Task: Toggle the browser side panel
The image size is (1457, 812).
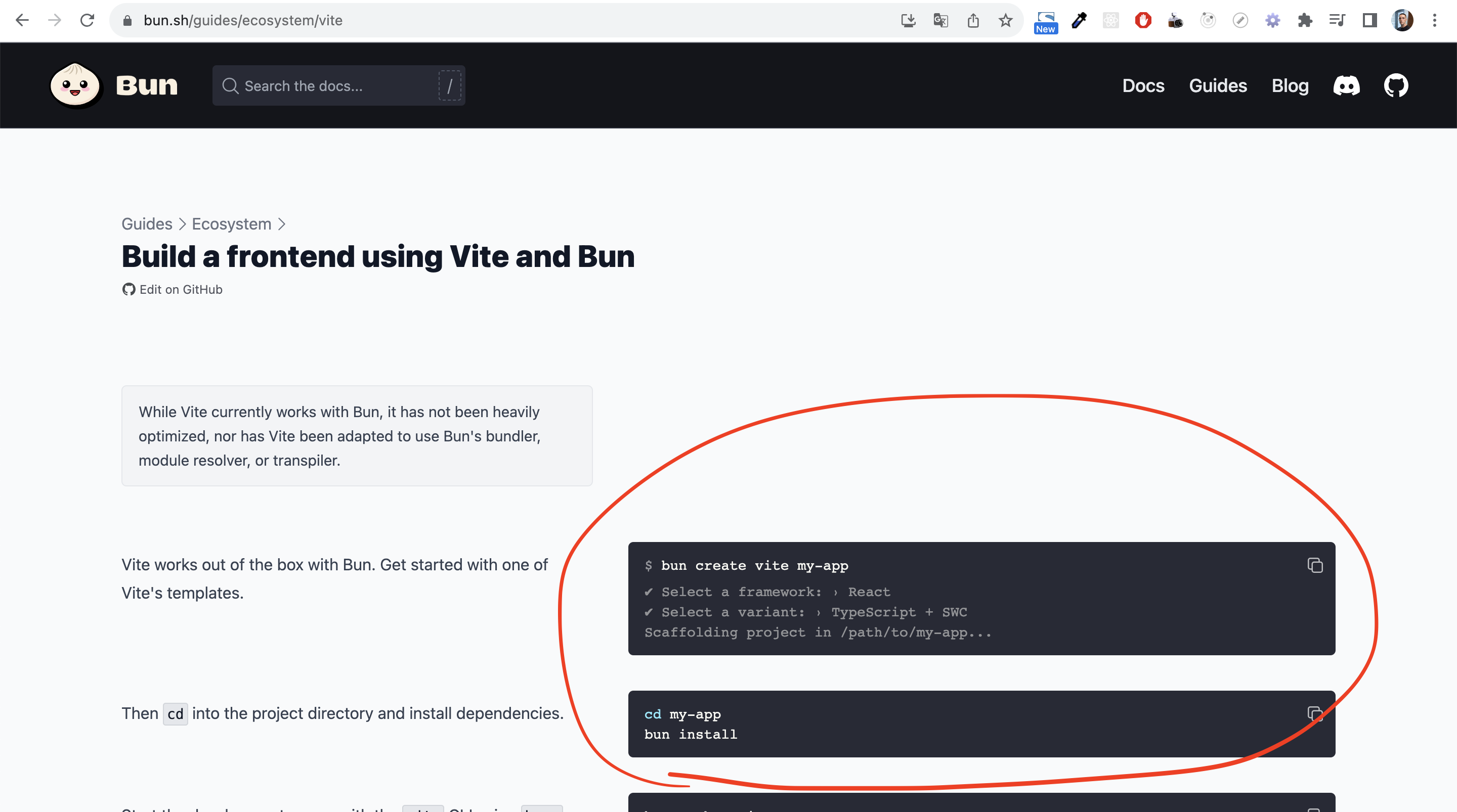Action: tap(1369, 20)
